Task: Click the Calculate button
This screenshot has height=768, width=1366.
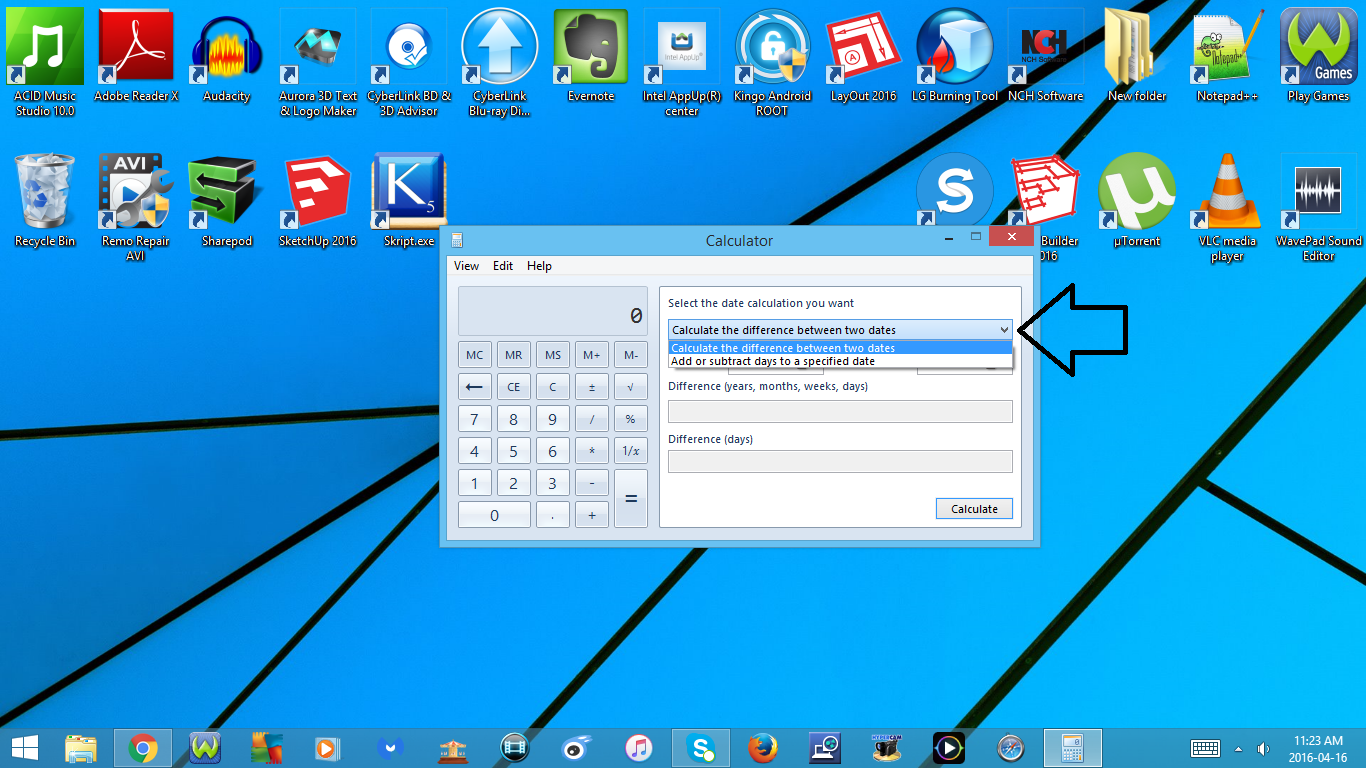Action: tap(973, 508)
